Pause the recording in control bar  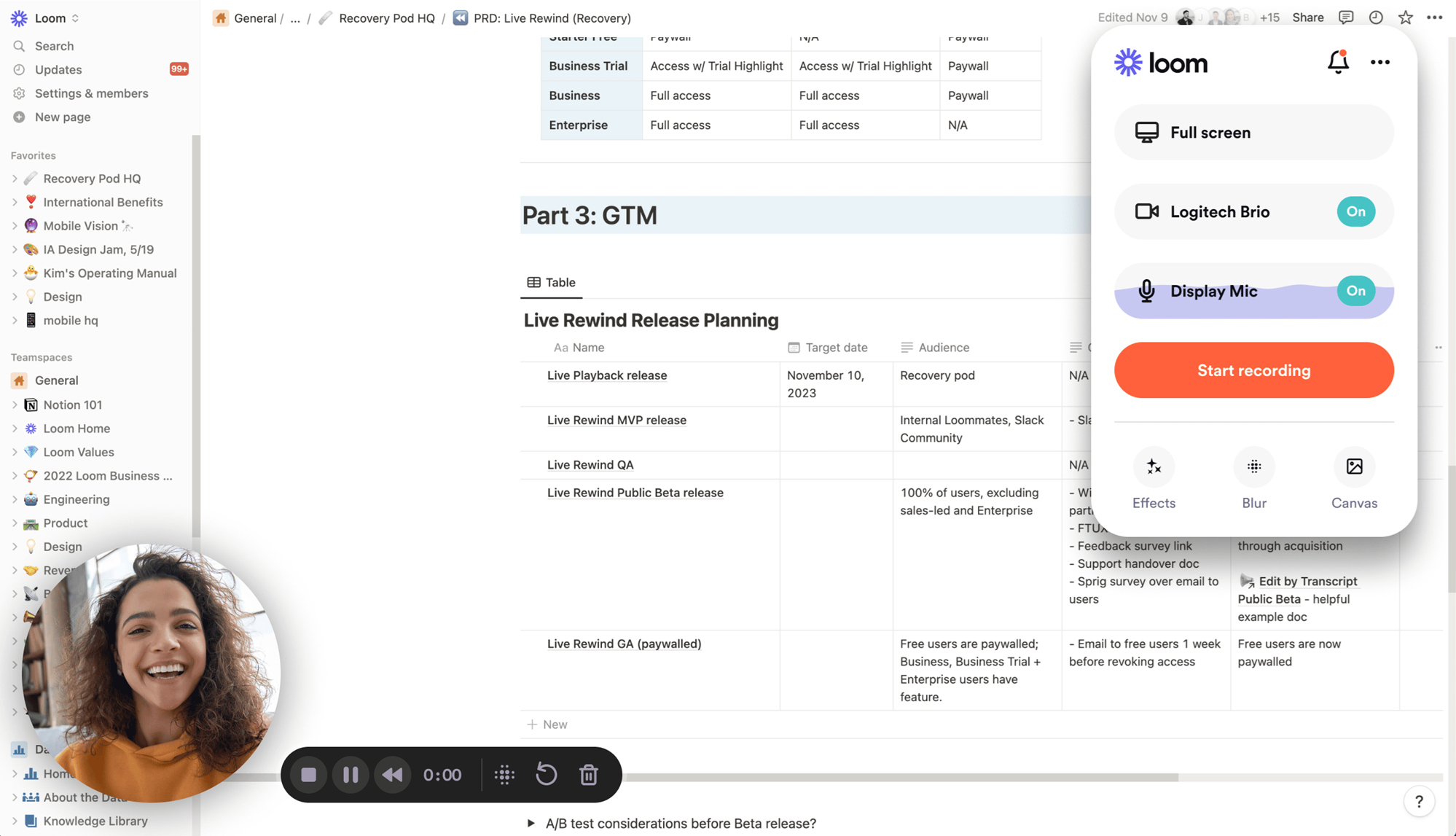[351, 775]
